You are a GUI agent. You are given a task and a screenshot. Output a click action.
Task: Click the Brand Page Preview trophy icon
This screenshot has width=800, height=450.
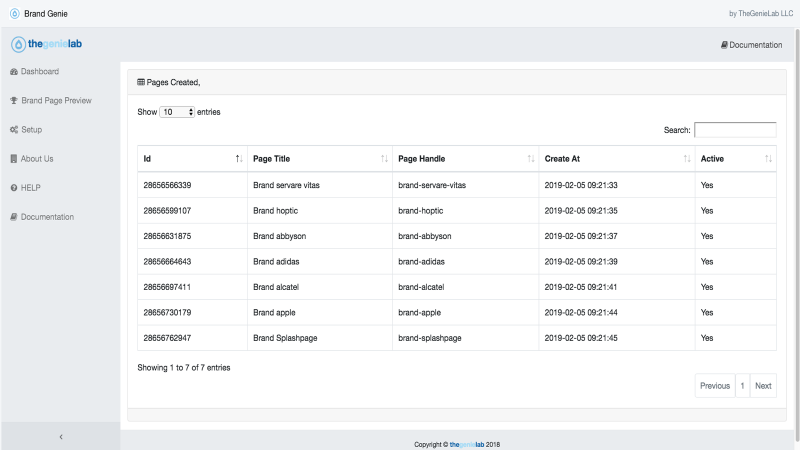(x=14, y=101)
